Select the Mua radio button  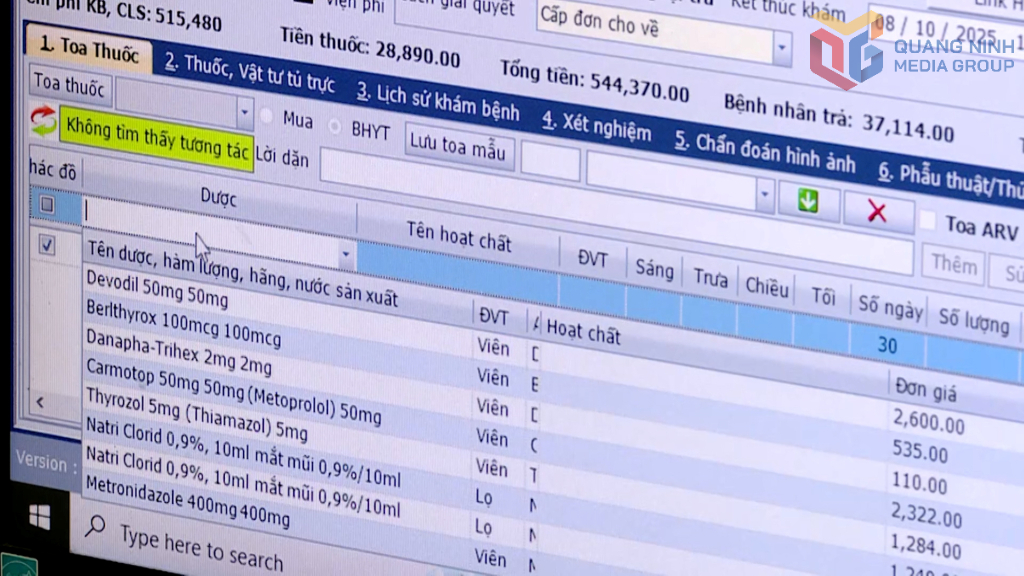tap(267, 116)
